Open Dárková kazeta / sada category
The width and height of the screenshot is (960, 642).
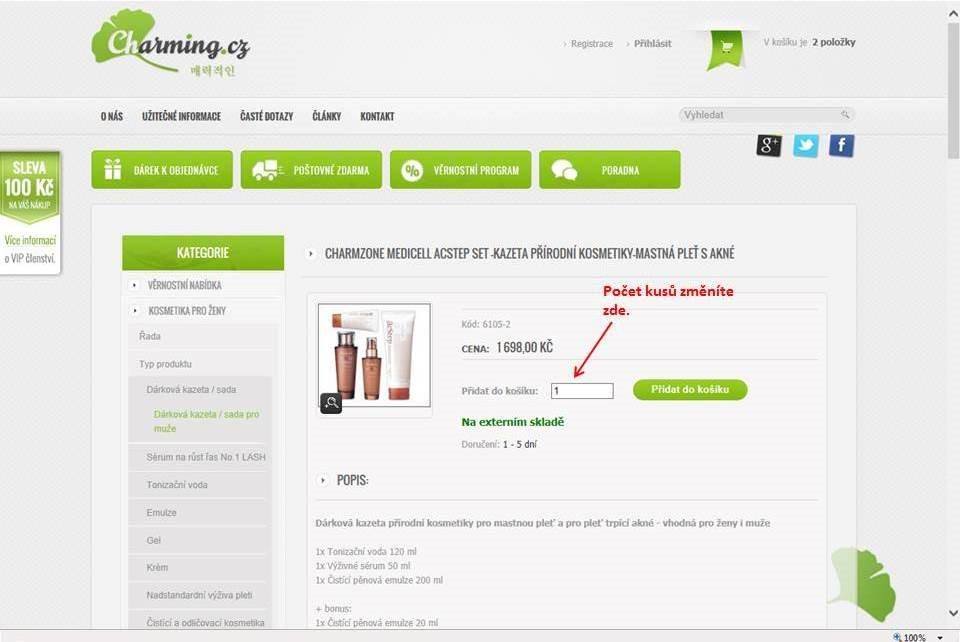pos(191,389)
